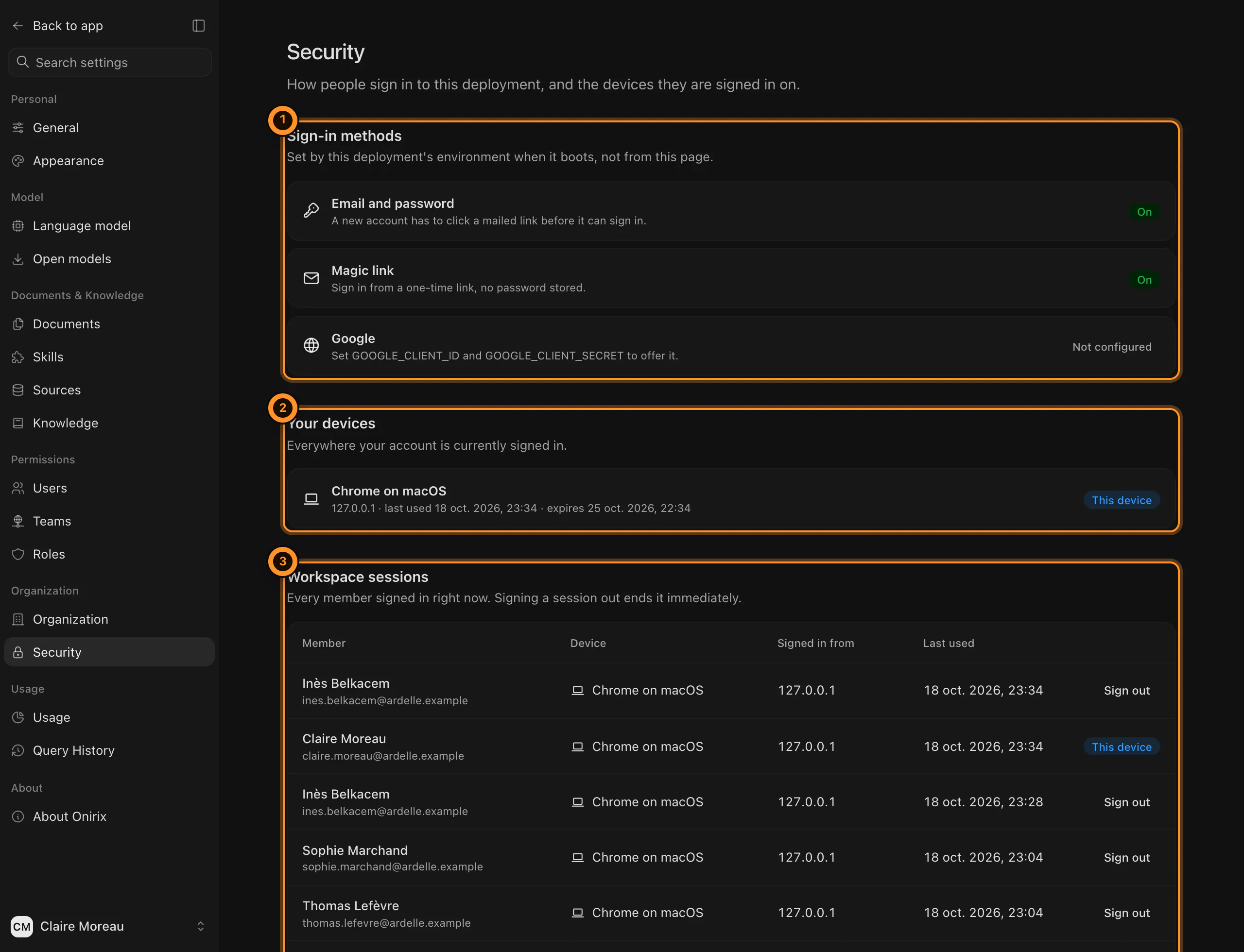Click the Email and password key icon
Image resolution: width=1244 pixels, height=952 pixels.
pos(311,211)
